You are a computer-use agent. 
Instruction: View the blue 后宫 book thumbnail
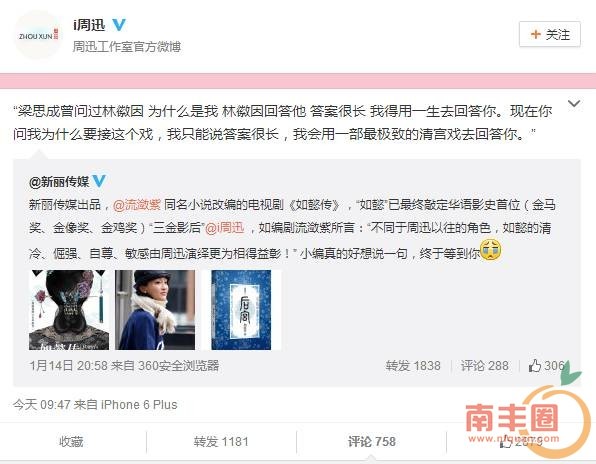click(241, 310)
